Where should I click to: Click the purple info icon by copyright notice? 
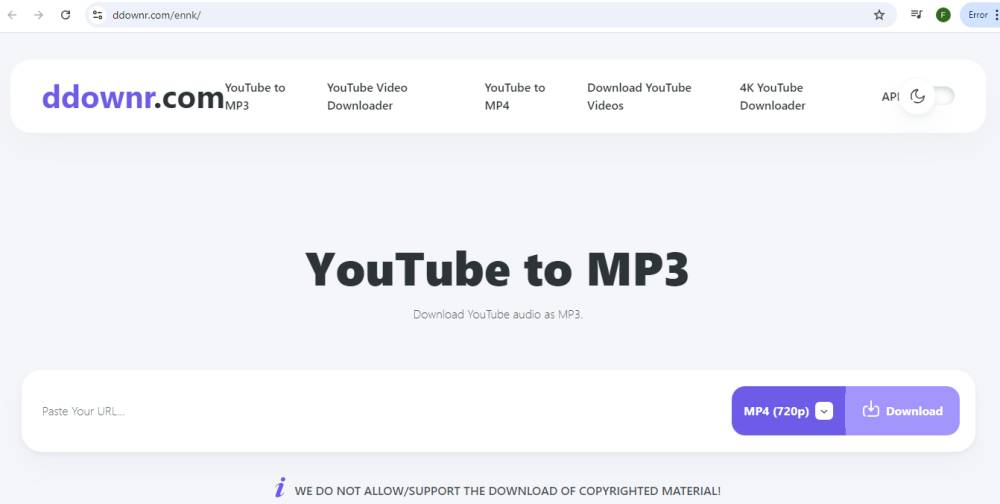coord(280,488)
